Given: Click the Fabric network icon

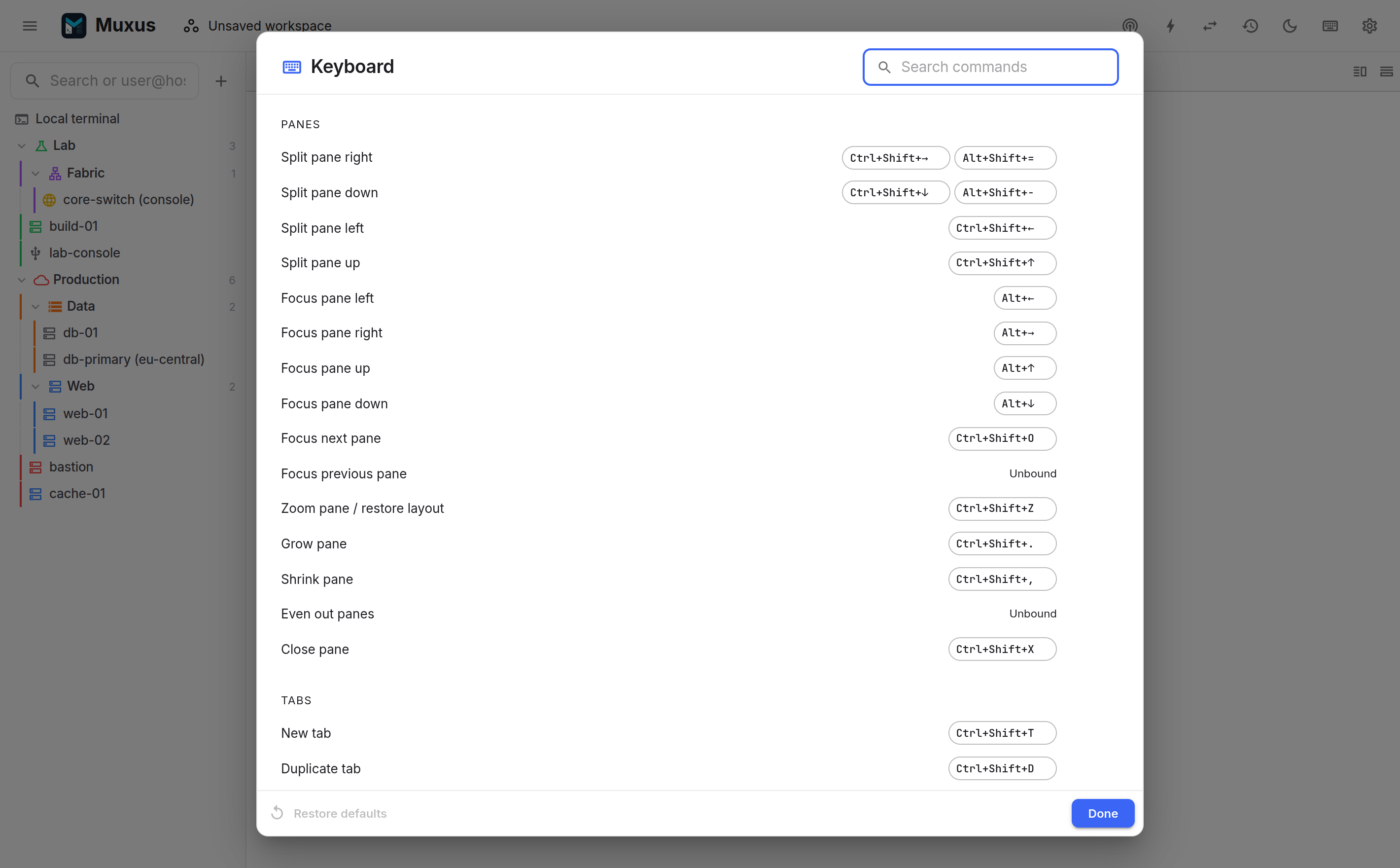Looking at the screenshot, I should point(55,173).
